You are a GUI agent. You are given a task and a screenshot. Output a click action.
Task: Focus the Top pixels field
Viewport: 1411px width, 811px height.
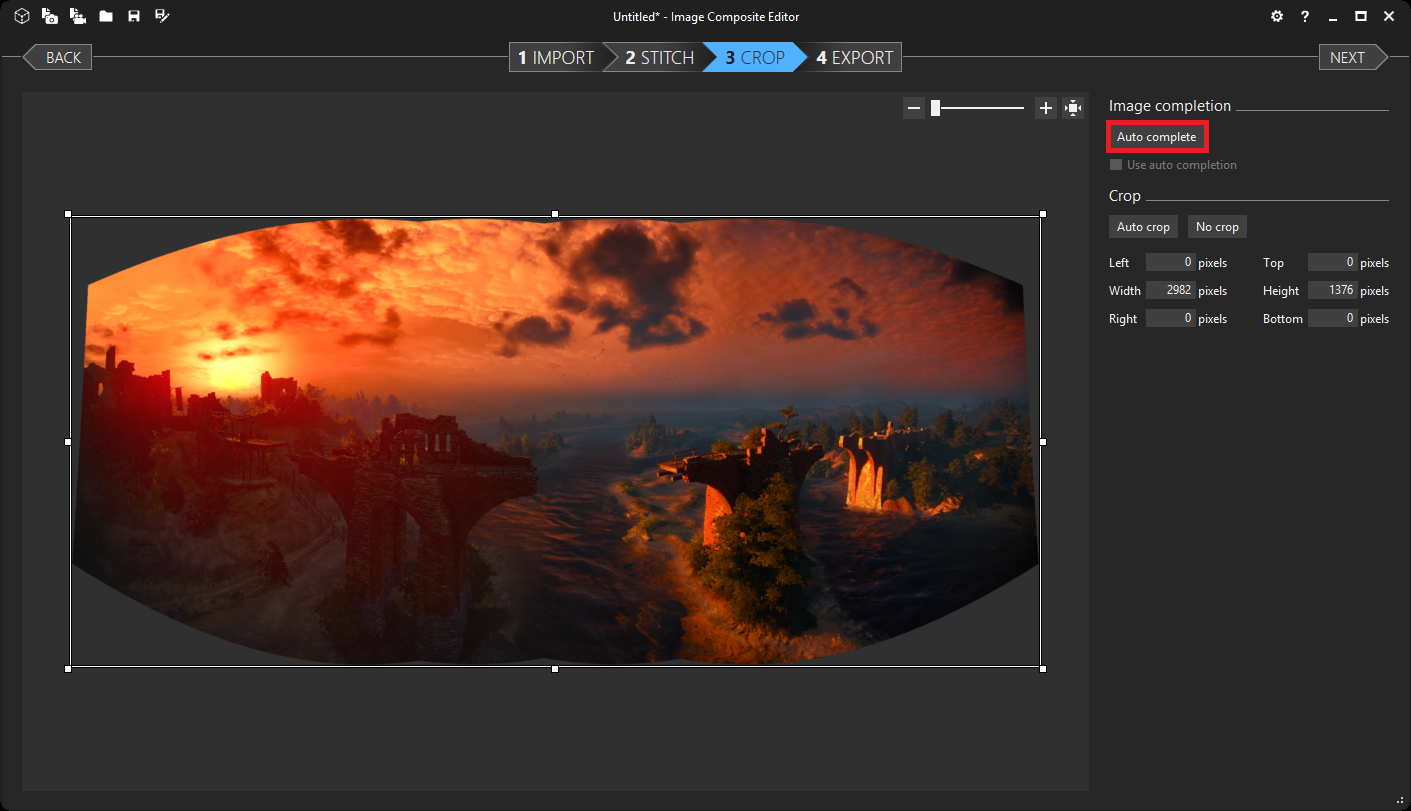(x=1332, y=263)
